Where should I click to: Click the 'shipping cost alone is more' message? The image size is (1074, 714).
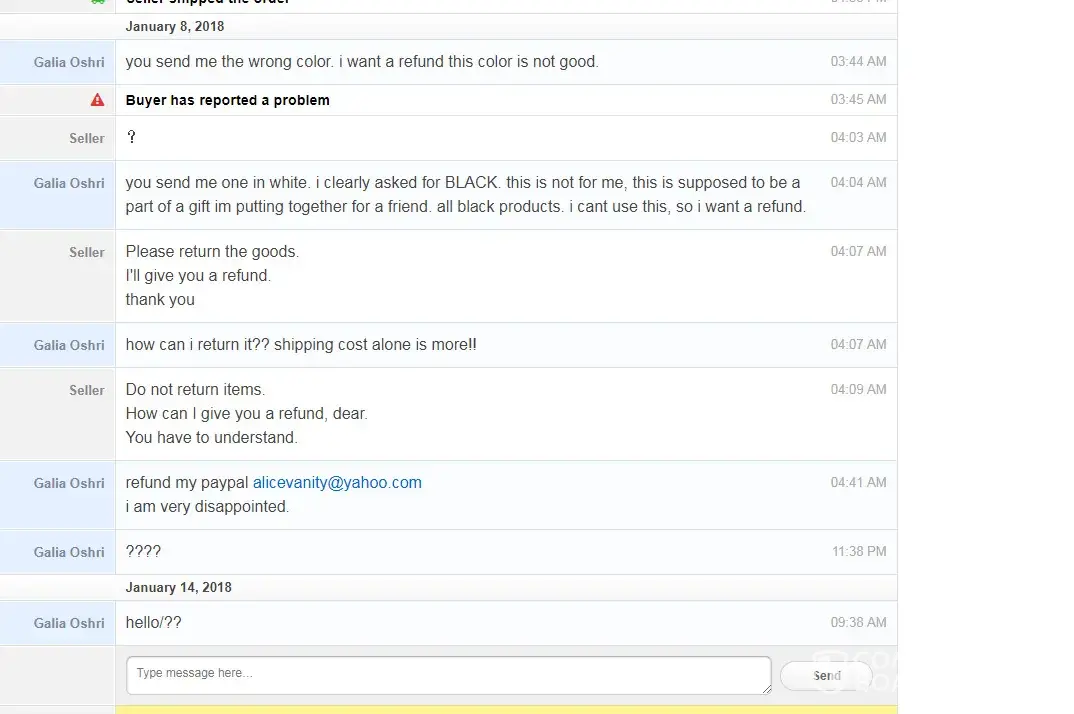click(301, 345)
